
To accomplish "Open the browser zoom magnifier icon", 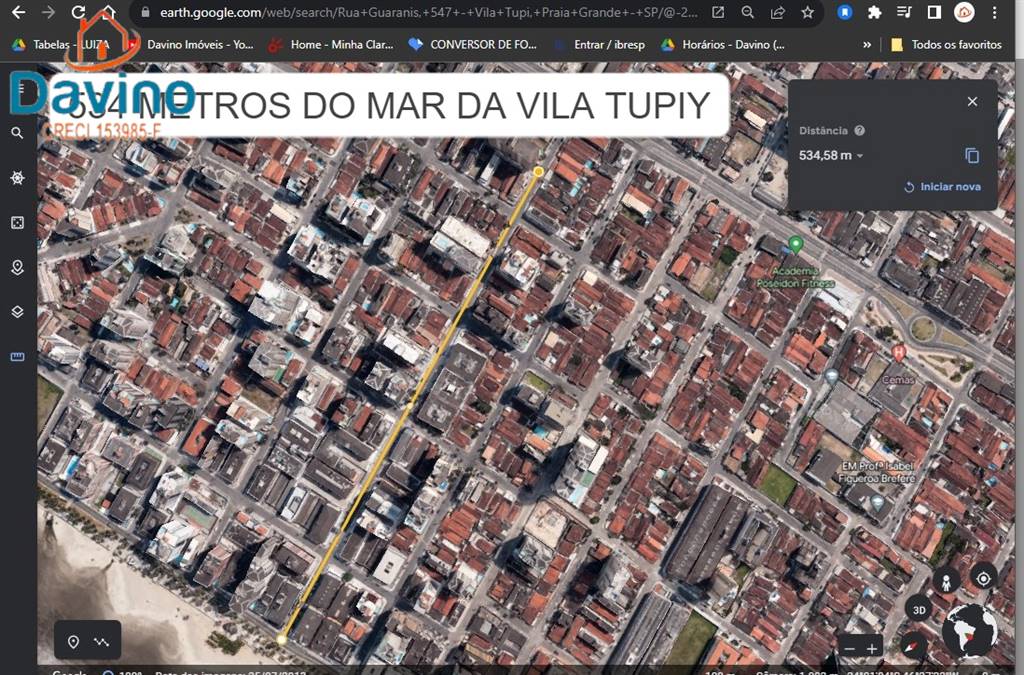I will click(748, 12).
